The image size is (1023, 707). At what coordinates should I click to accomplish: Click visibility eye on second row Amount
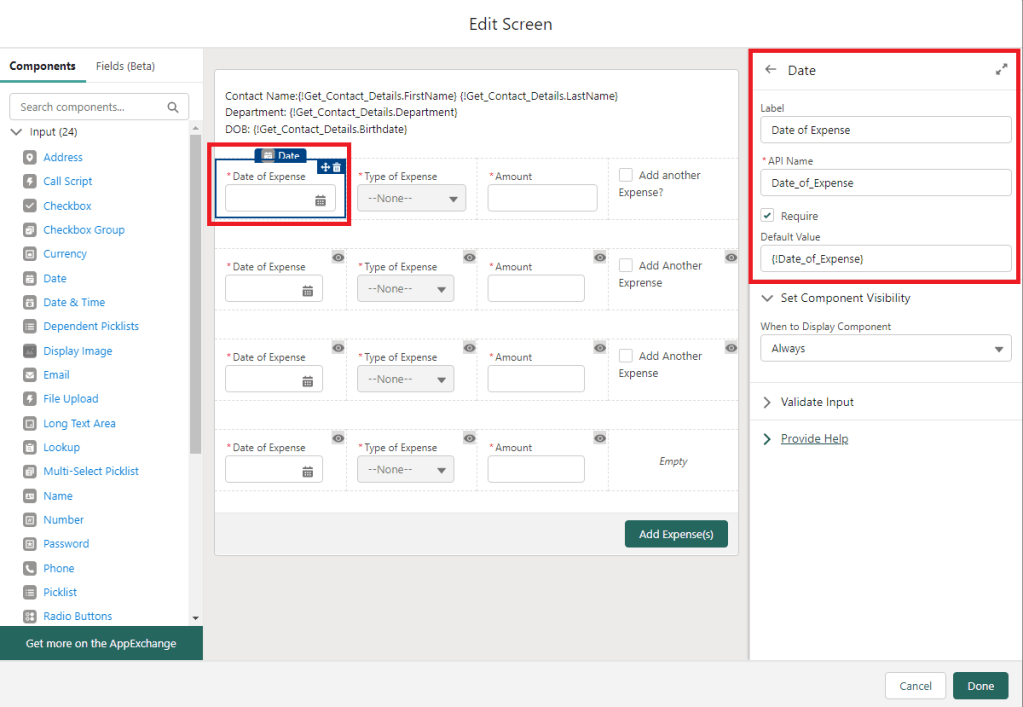tap(599, 257)
